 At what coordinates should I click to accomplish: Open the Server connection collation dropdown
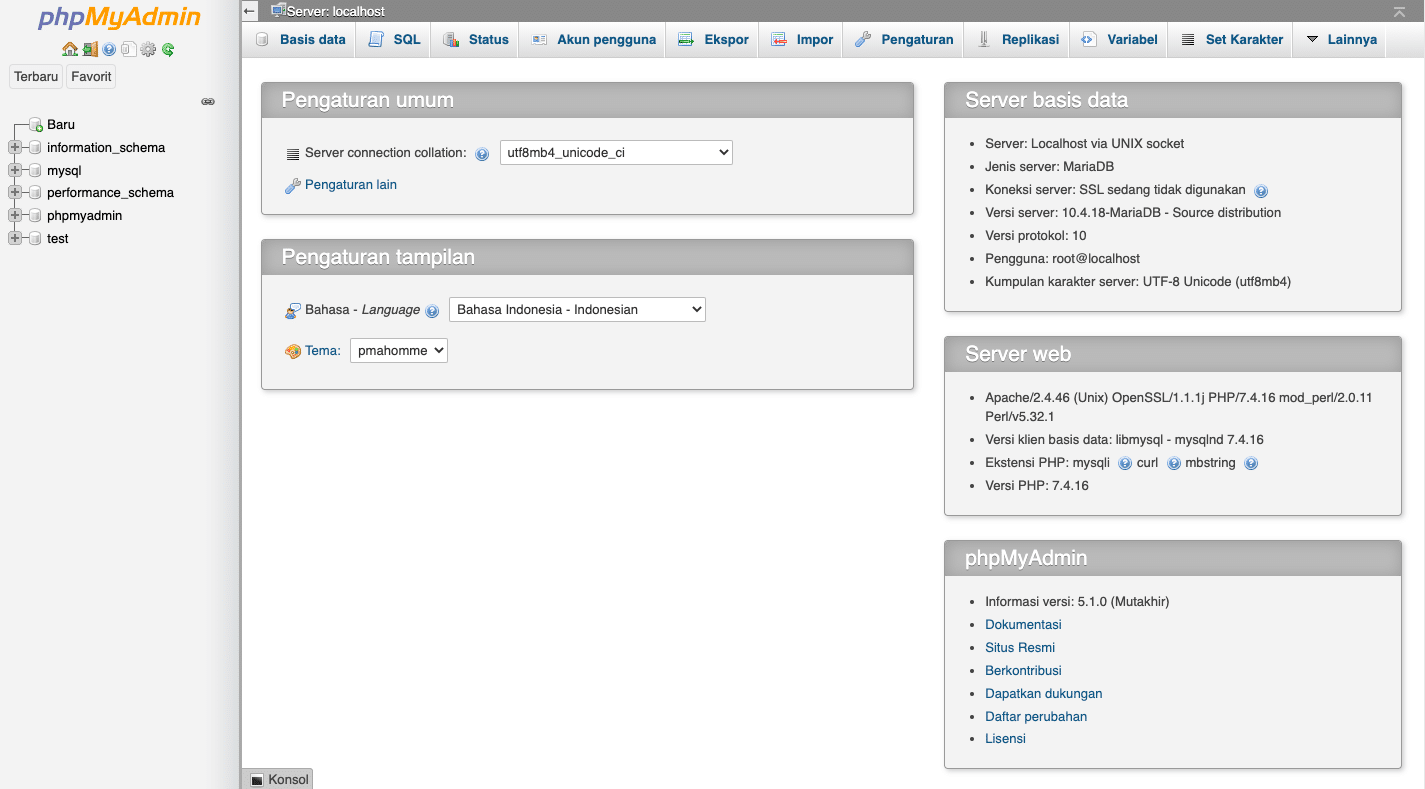pos(616,153)
